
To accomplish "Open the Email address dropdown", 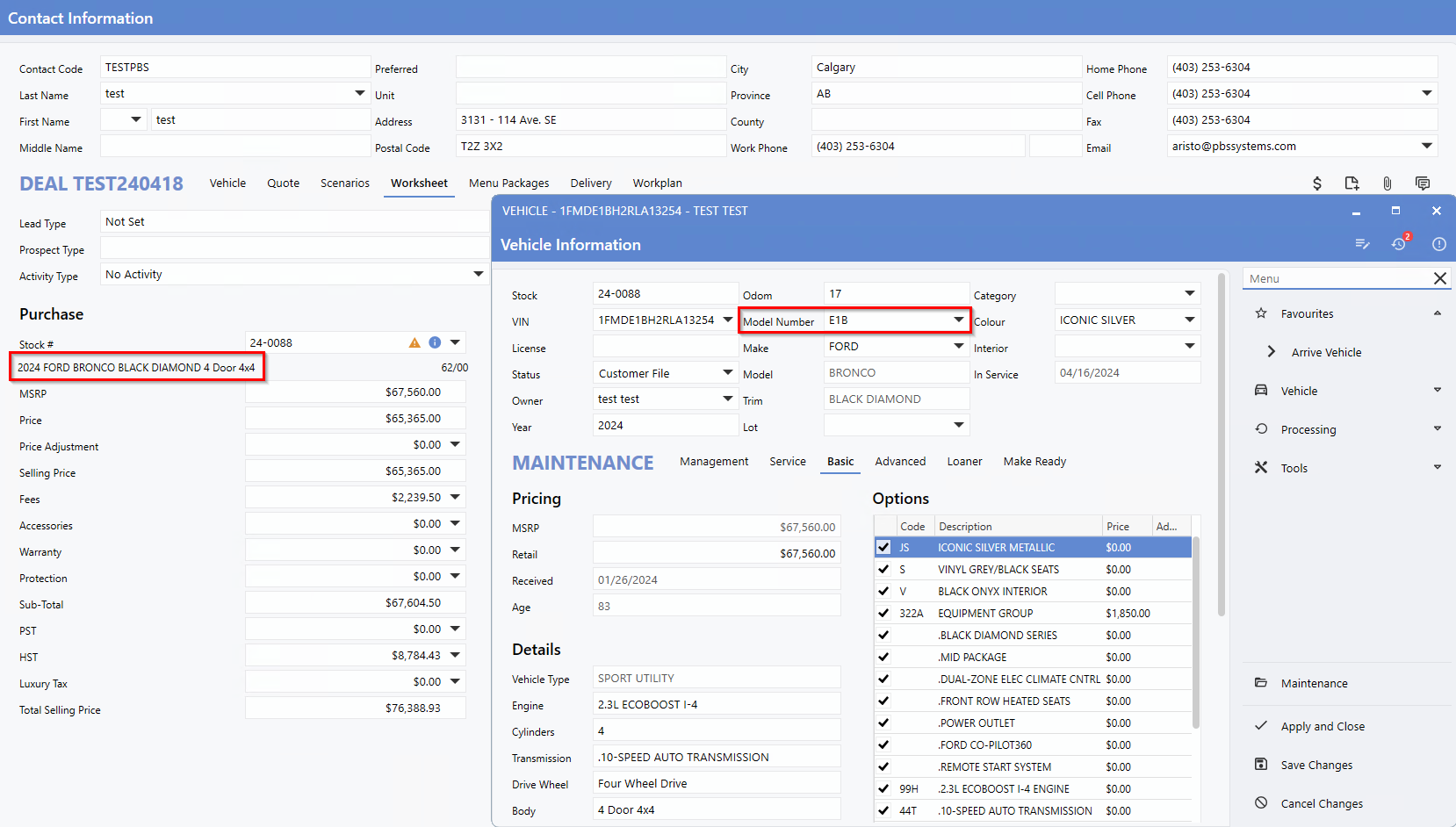I will (1426, 146).
